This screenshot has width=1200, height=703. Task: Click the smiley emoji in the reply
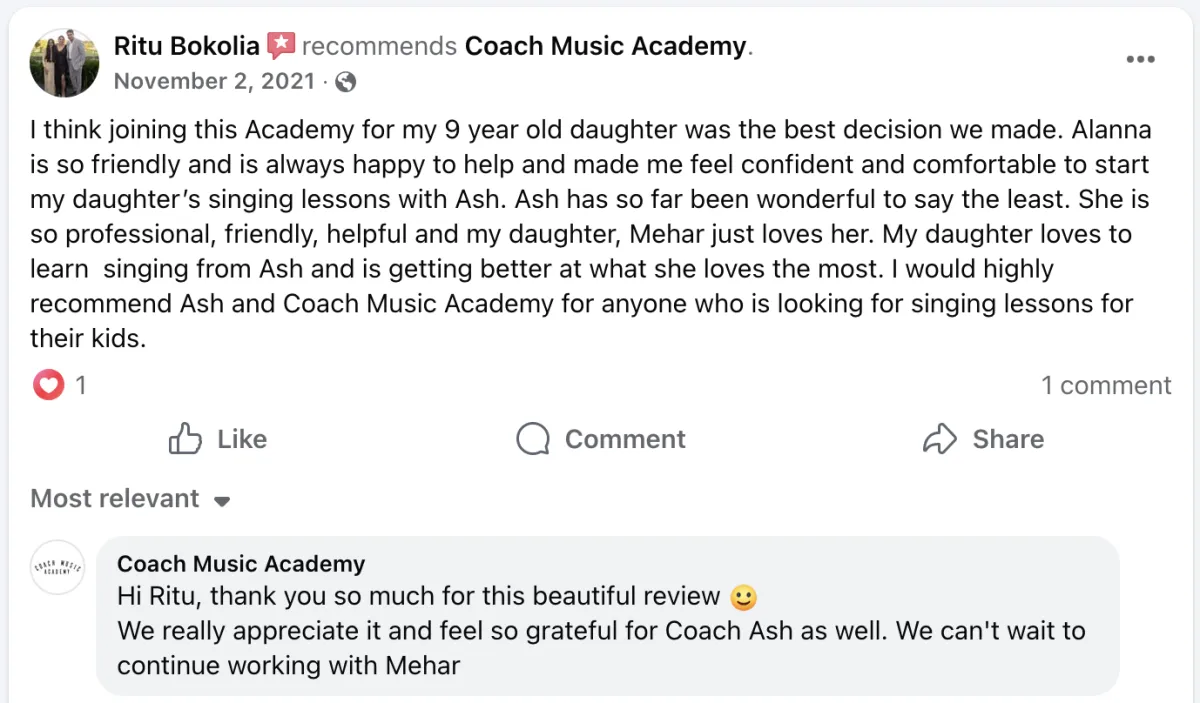(x=743, y=598)
